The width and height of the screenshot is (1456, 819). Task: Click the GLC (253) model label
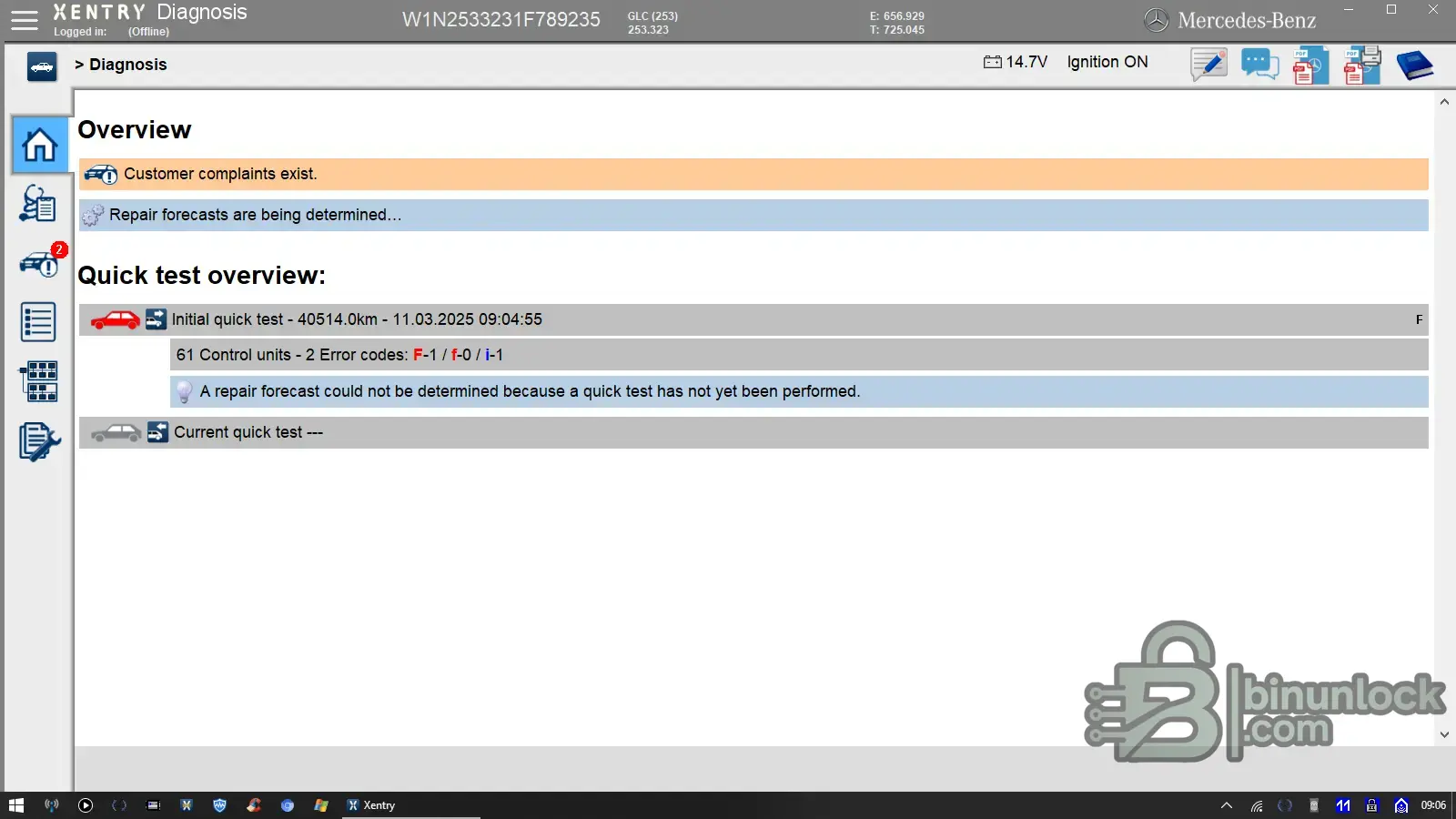(652, 16)
